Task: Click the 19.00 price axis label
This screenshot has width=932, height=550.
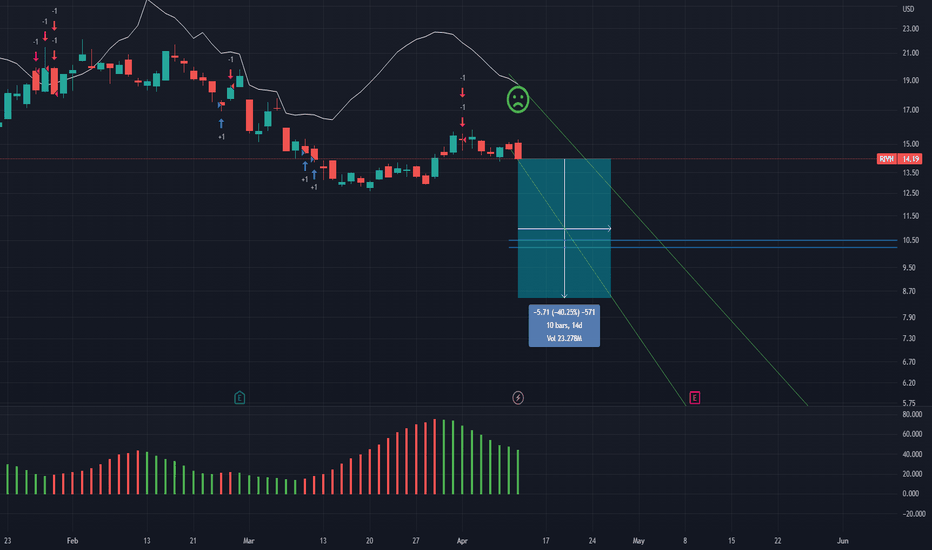Action: click(911, 80)
